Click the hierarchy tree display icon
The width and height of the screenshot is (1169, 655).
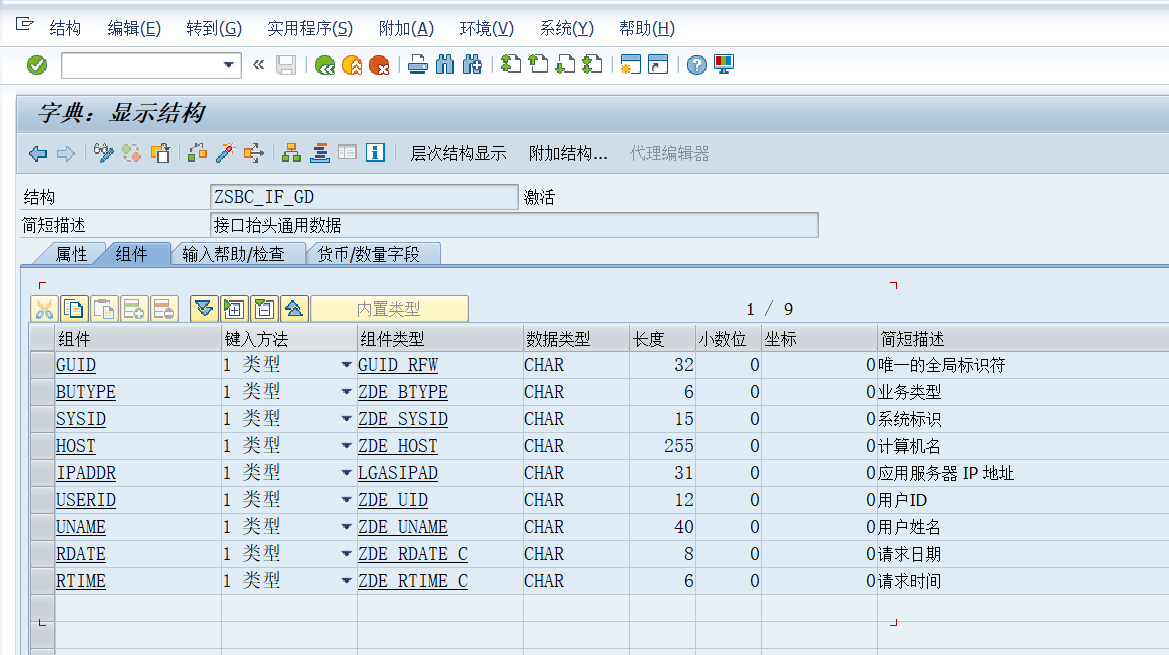(x=292, y=154)
